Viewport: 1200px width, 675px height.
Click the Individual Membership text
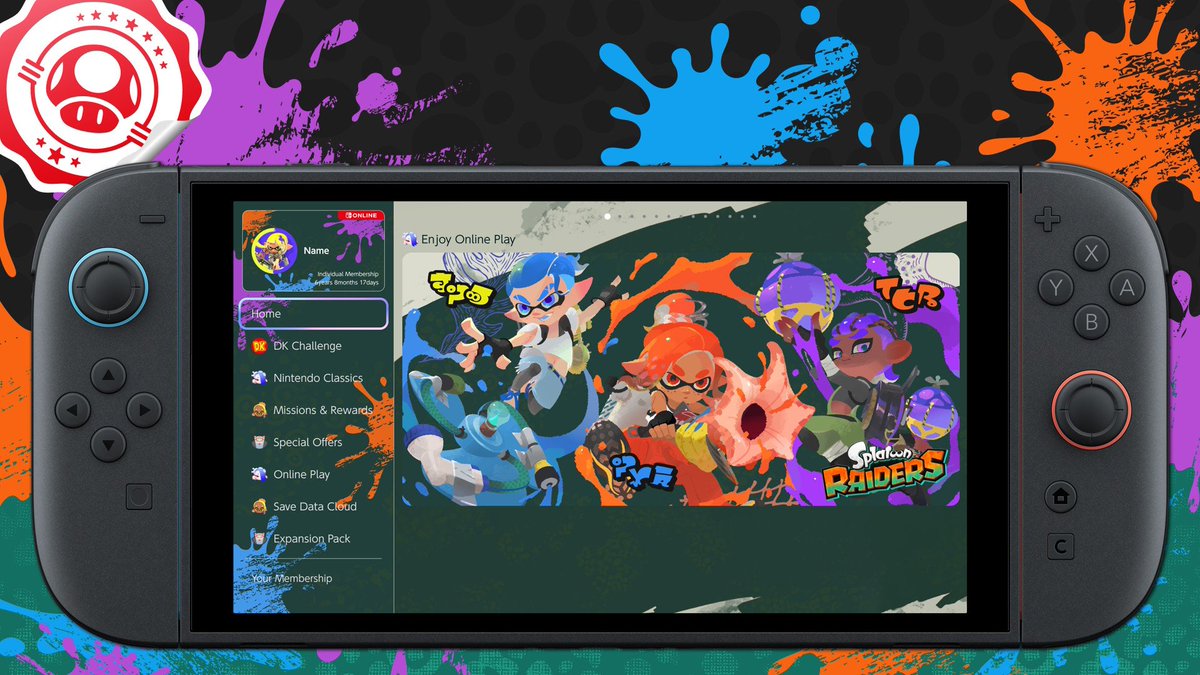point(348,274)
